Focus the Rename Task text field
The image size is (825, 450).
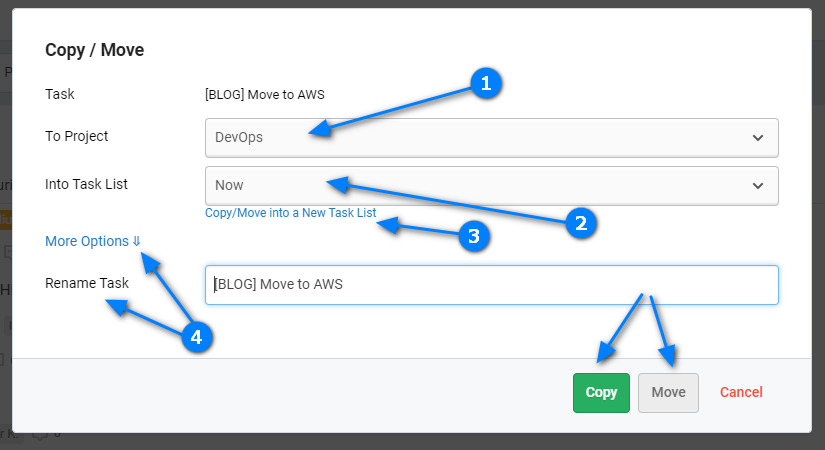tap(491, 285)
